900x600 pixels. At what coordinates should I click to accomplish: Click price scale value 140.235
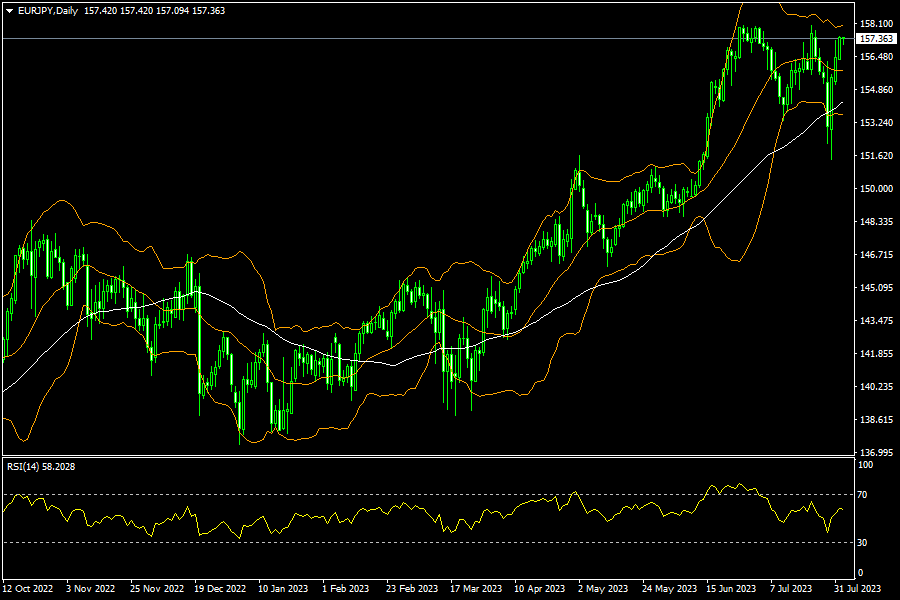(x=876, y=386)
